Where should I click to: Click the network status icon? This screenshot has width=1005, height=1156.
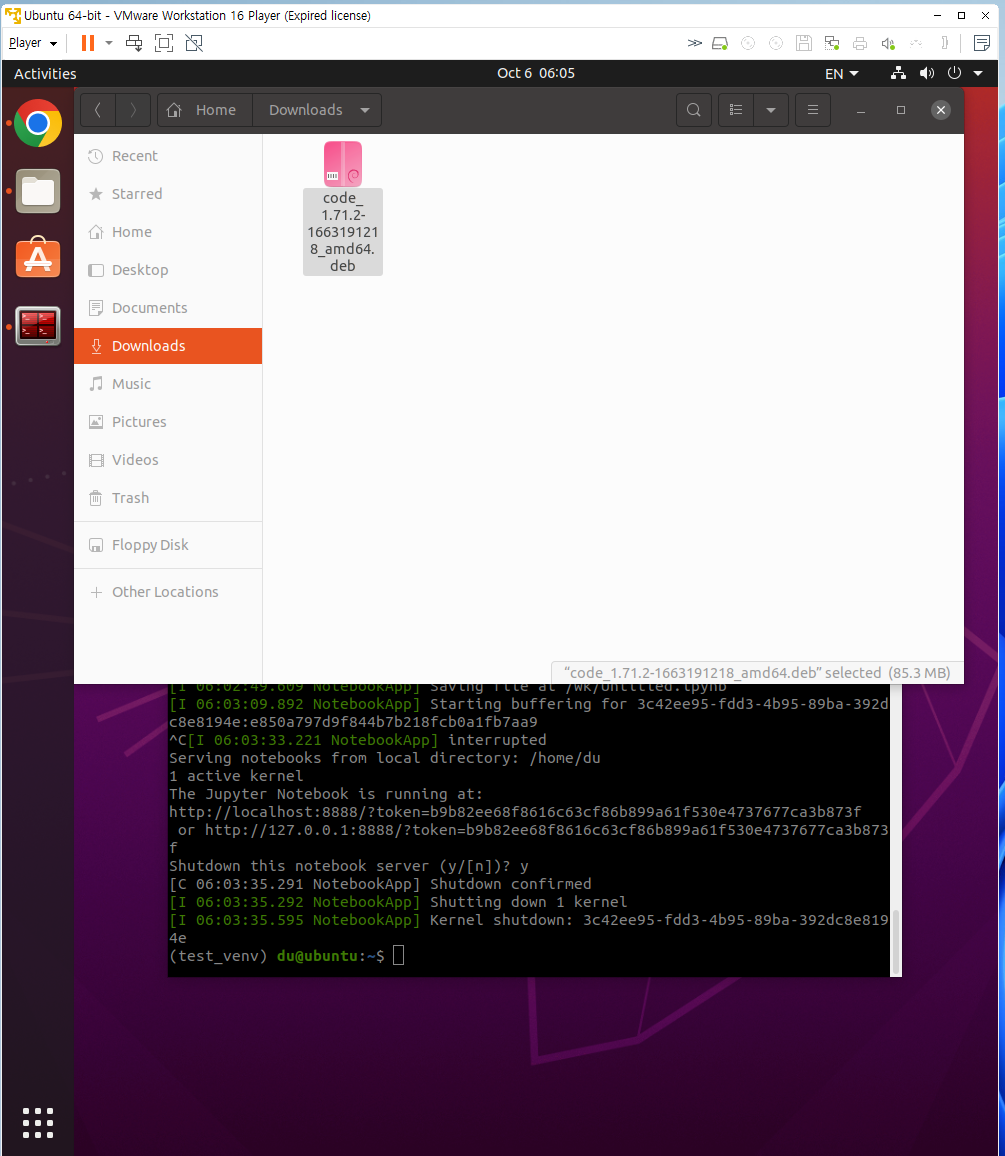pyautogui.click(x=898, y=73)
